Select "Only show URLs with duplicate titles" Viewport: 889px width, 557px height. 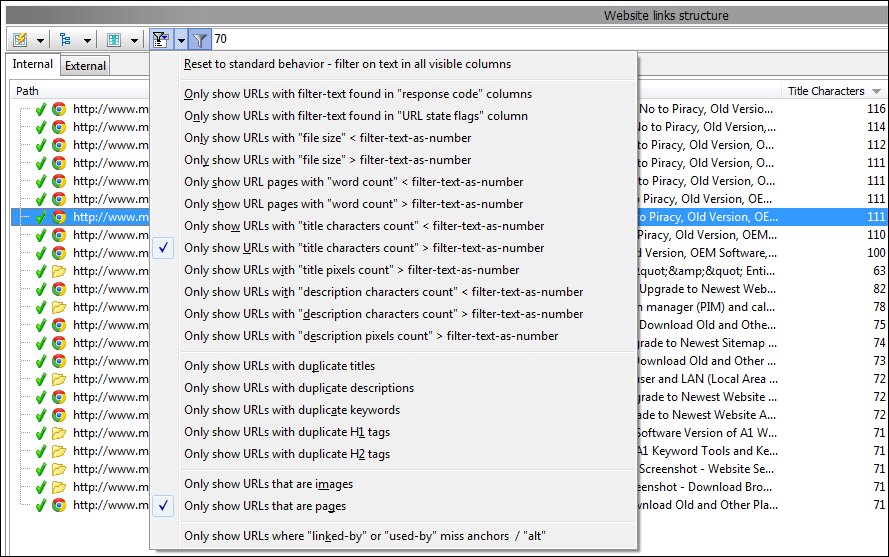[279, 366]
